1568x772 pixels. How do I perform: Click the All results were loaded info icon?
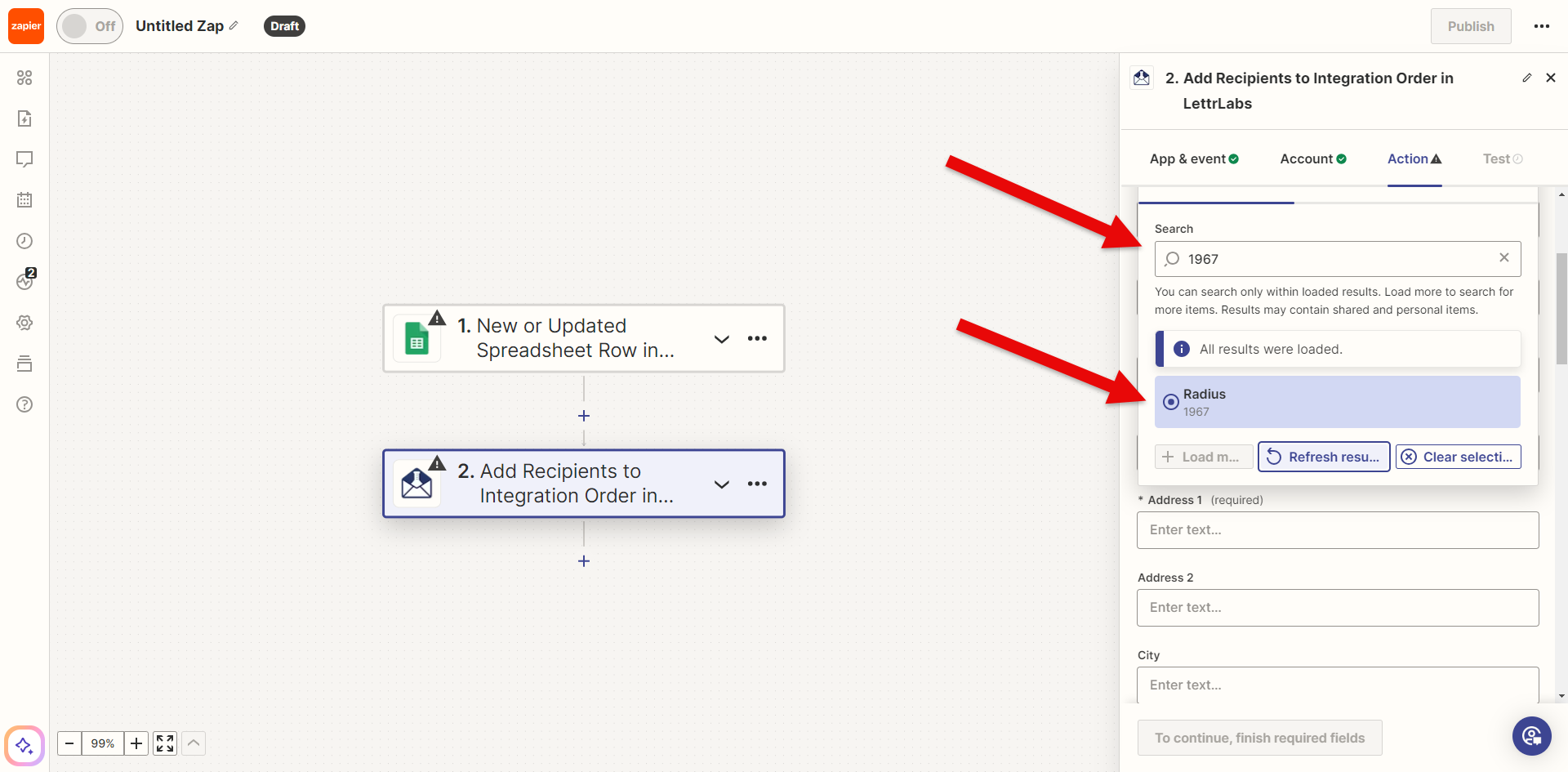(x=1182, y=349)
